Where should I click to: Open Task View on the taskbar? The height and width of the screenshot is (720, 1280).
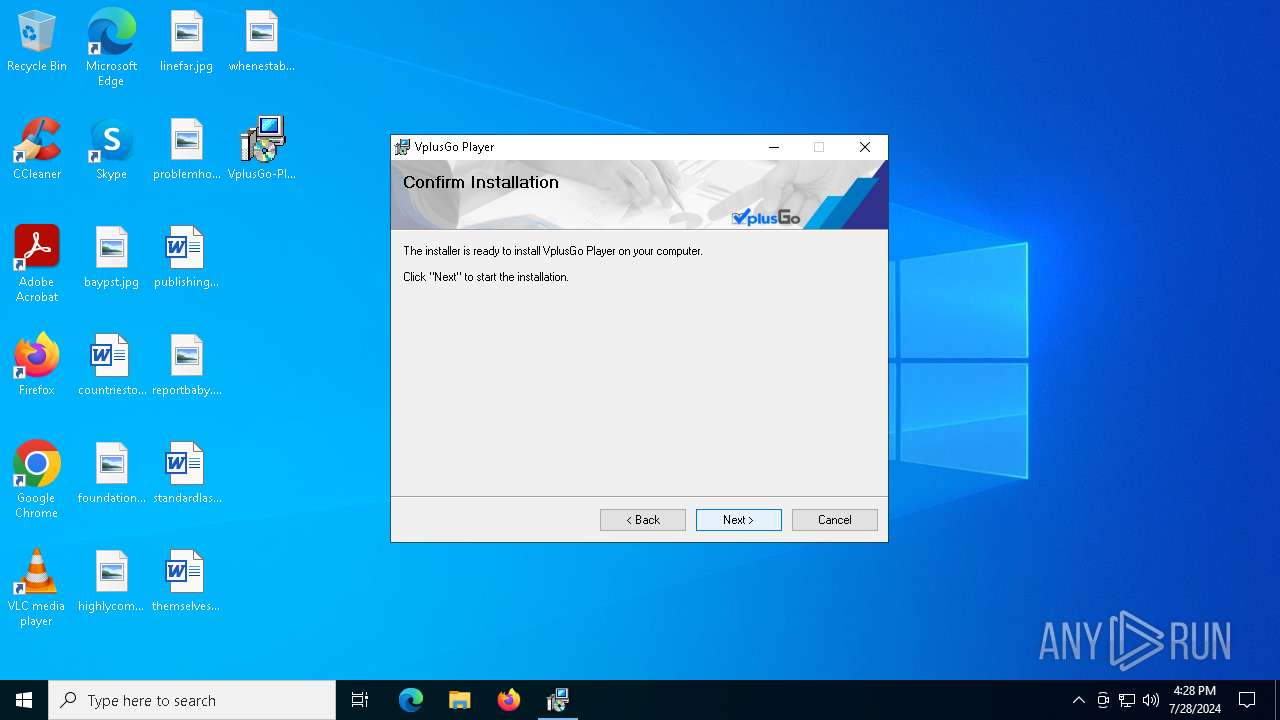tap(360, 700)
